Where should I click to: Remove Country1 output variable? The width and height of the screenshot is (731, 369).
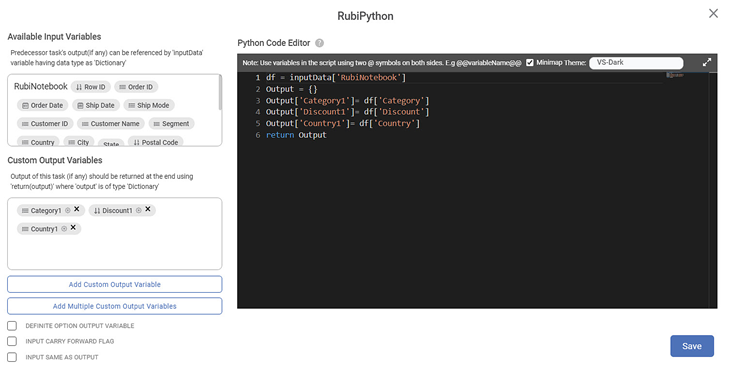[73, 228]
